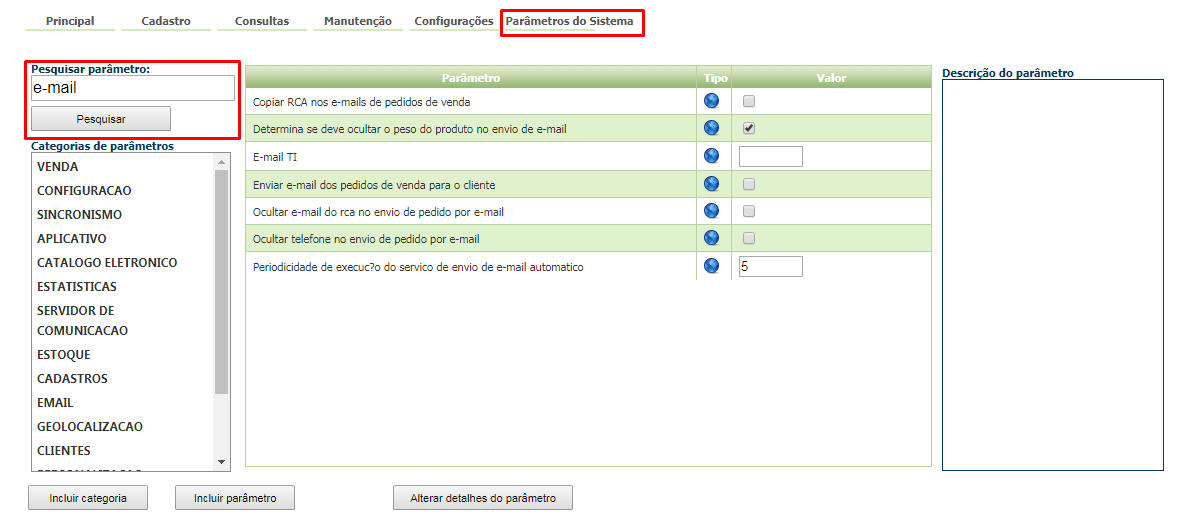Select the CATALOGO ELETRONICO category
This screenshot has width=1199, height=520.
[x=107, y=262]
